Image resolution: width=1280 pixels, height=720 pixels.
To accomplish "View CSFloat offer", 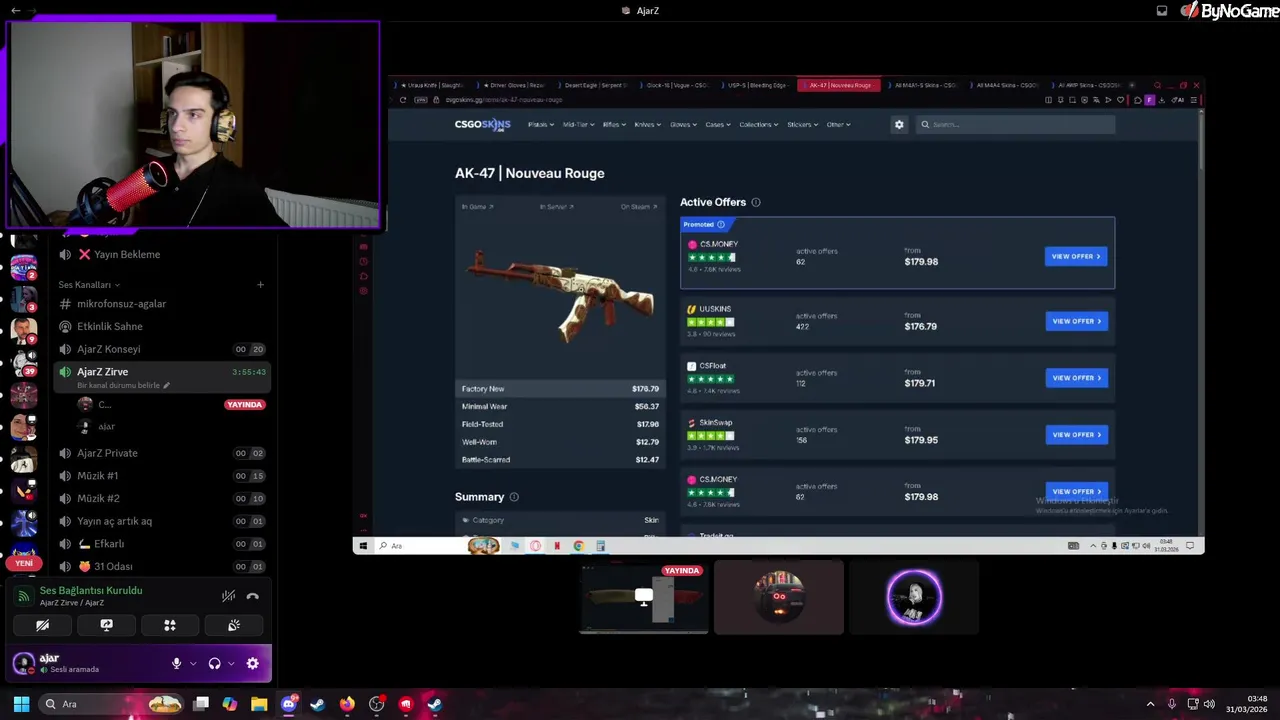I will pyautogui.click(x=1076, y=378).
